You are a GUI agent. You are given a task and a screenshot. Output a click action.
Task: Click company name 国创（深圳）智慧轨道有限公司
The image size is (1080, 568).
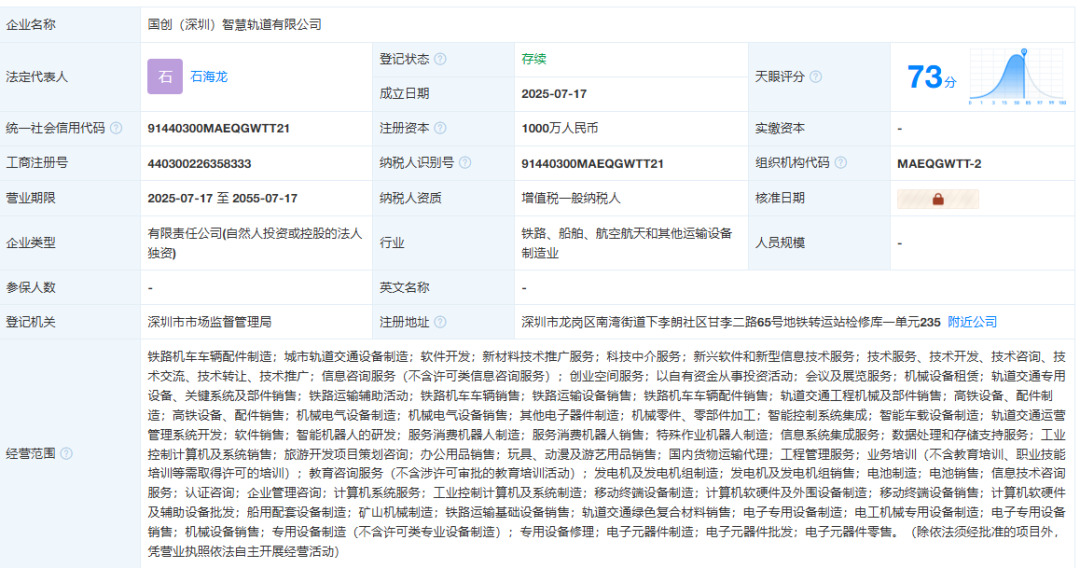click(235, 24)
